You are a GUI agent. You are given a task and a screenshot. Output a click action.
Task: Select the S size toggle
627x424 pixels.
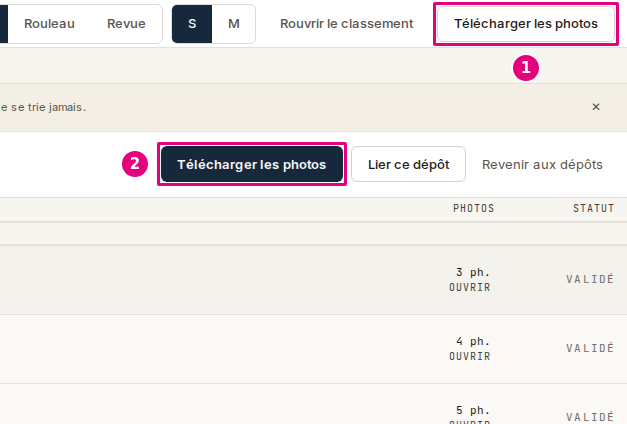pos(192,24)
